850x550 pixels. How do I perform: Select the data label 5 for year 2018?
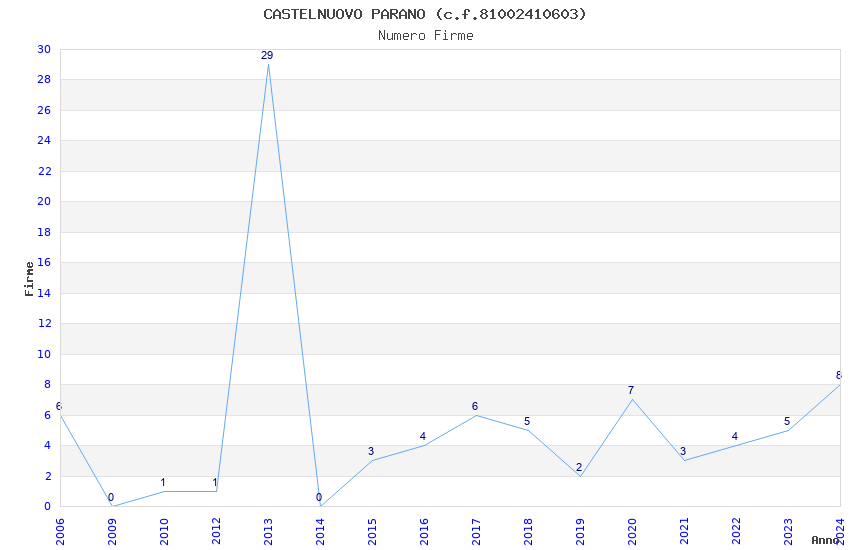[527, 422]
